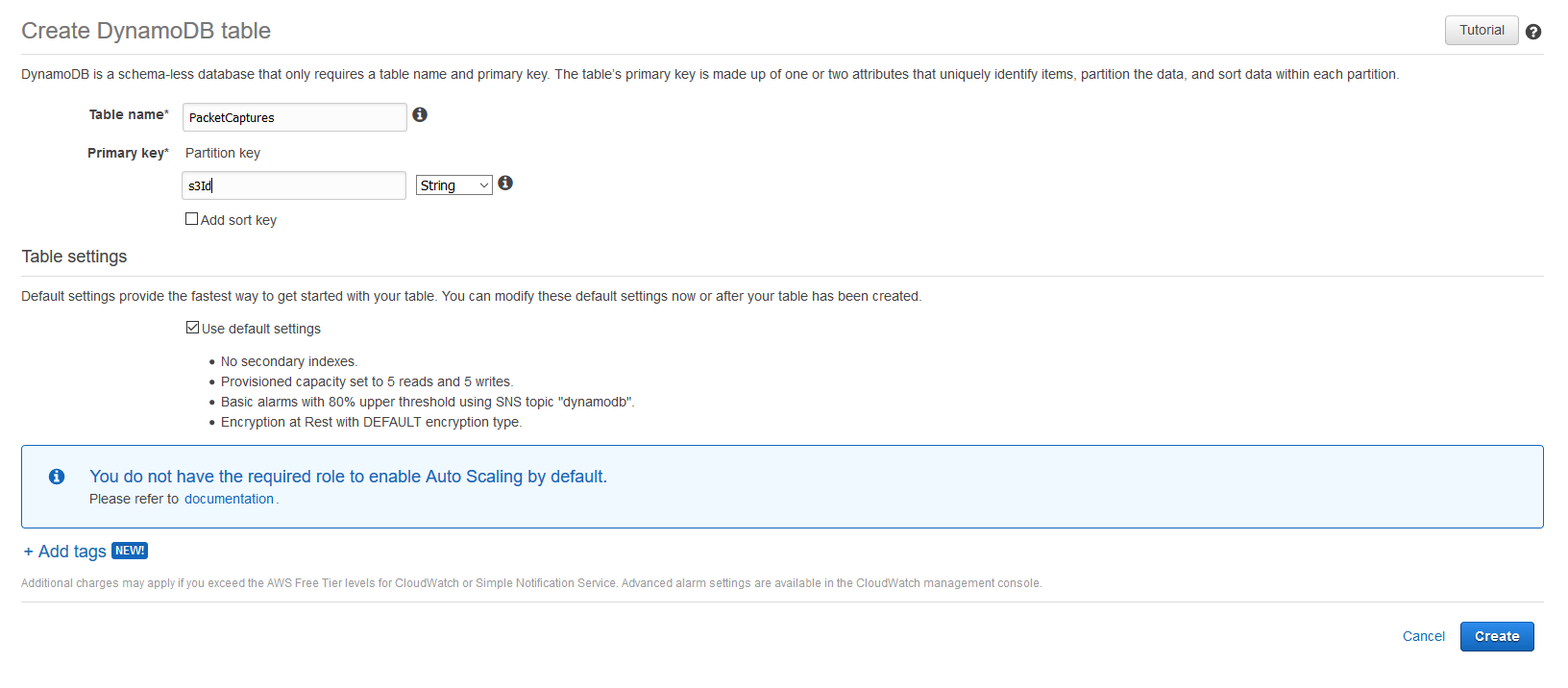The height and width of the screenshot is (688, 1568).
Task: Click the help question mark icon
Action: (1533, 32)
